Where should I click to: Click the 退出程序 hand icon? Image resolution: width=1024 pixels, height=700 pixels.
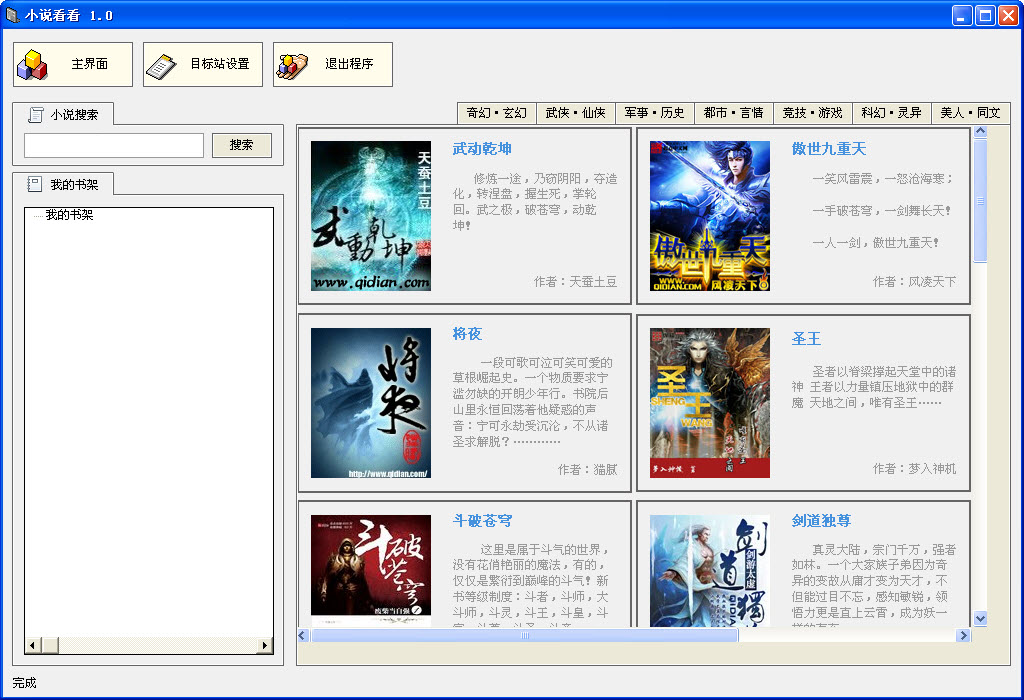click(292, 66)
